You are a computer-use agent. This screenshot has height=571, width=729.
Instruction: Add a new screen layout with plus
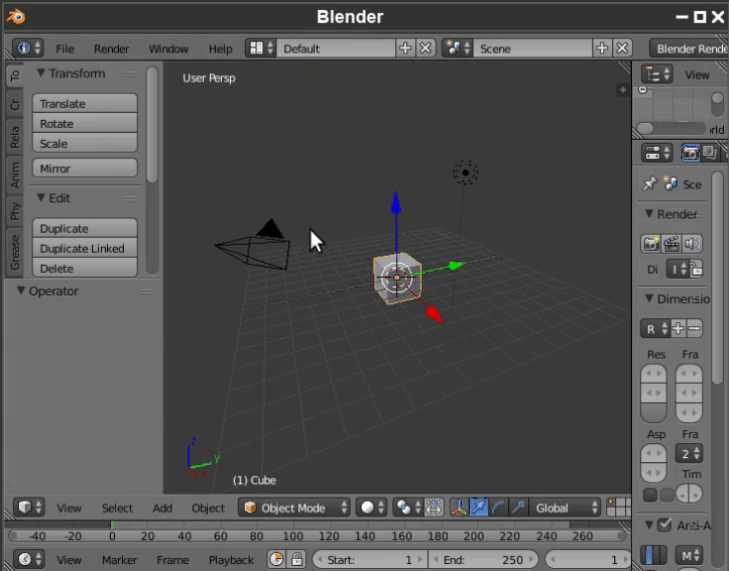405,48
